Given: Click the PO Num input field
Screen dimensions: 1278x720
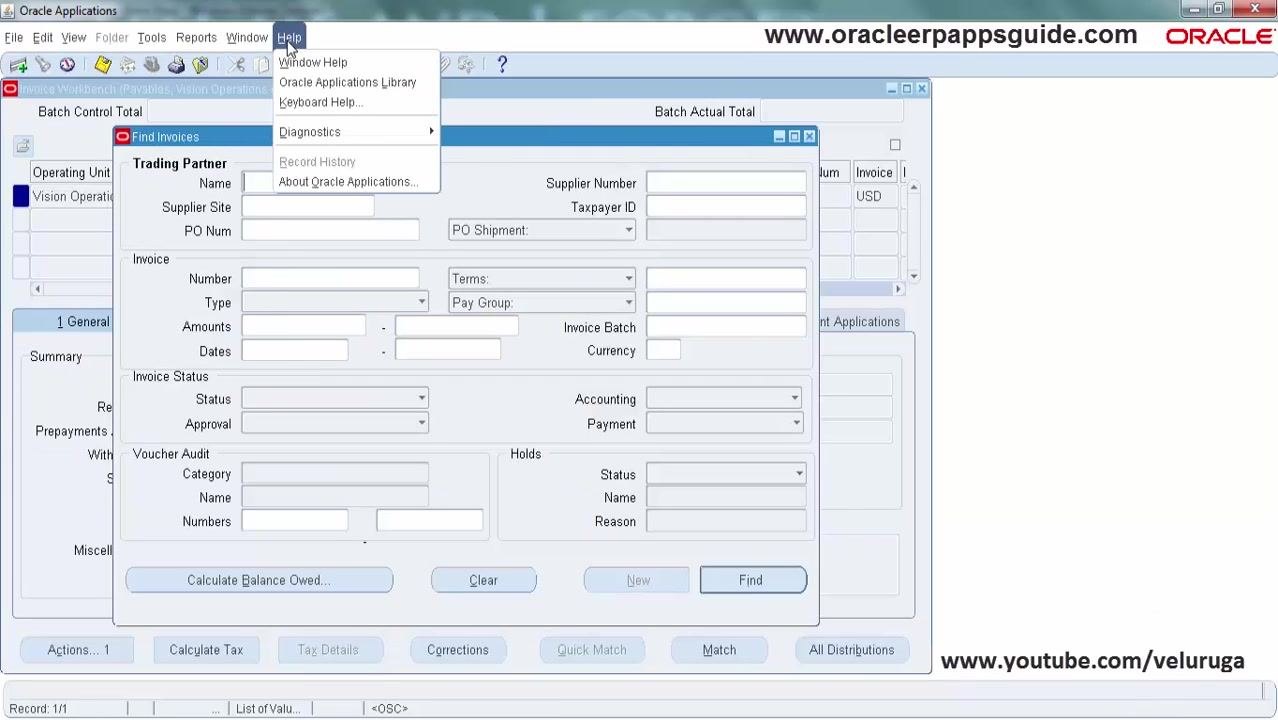Looking at the screenshot, I should point(330,231).
